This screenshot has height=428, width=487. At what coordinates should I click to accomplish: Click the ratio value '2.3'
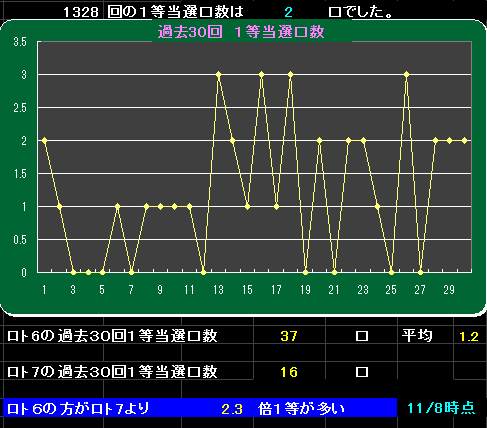pyautogui.click(x=232, y=409)
